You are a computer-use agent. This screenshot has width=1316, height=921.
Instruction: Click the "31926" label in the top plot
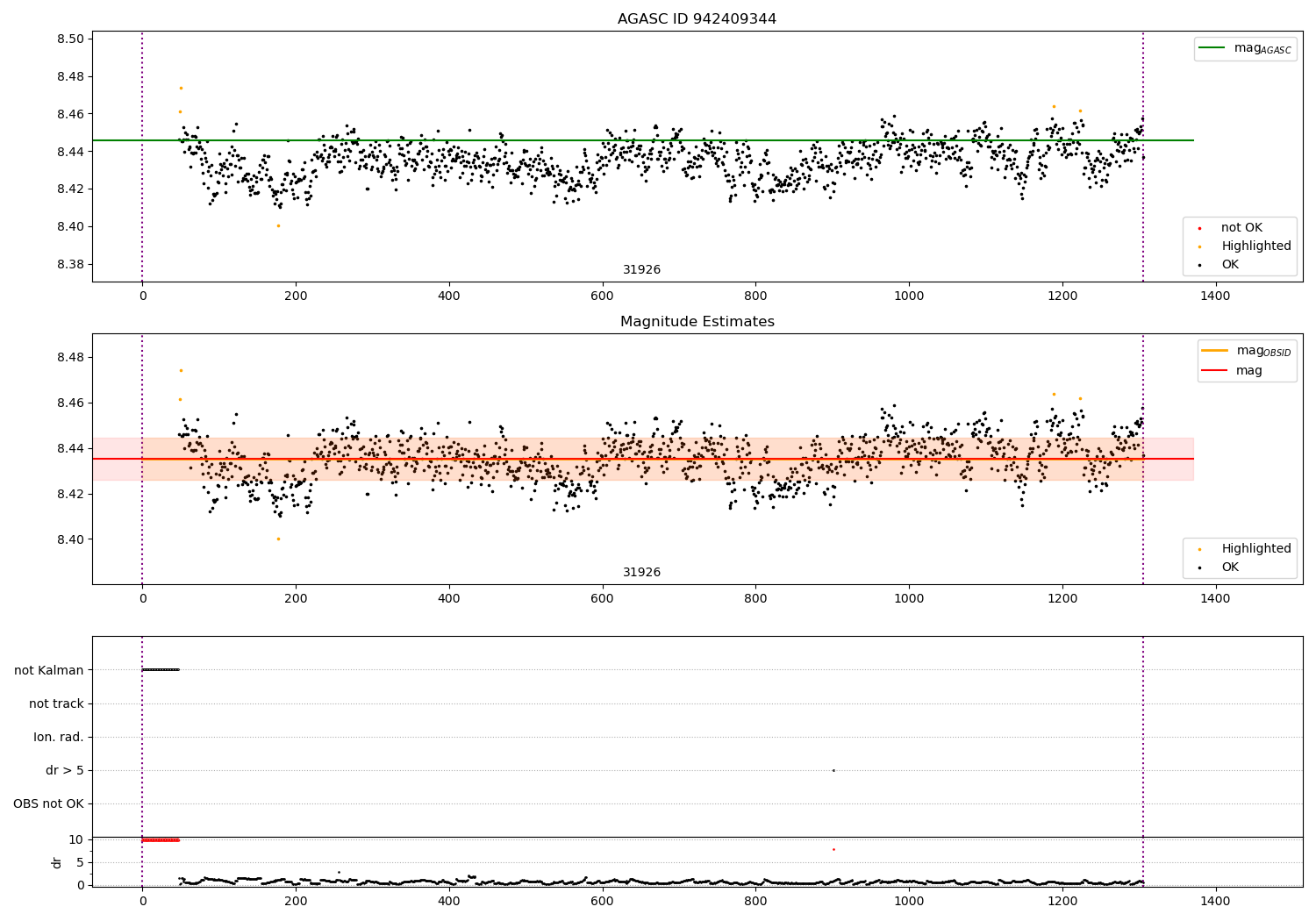click(x=641, y=270)
